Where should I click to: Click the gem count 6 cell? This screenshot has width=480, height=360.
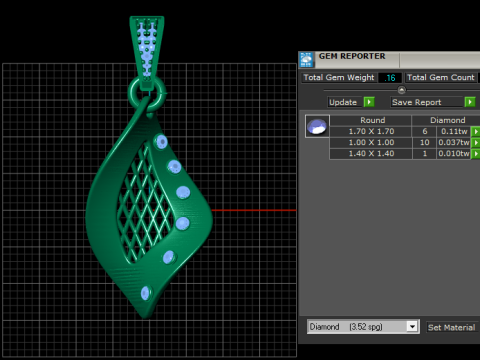click(x=424, y=132)
